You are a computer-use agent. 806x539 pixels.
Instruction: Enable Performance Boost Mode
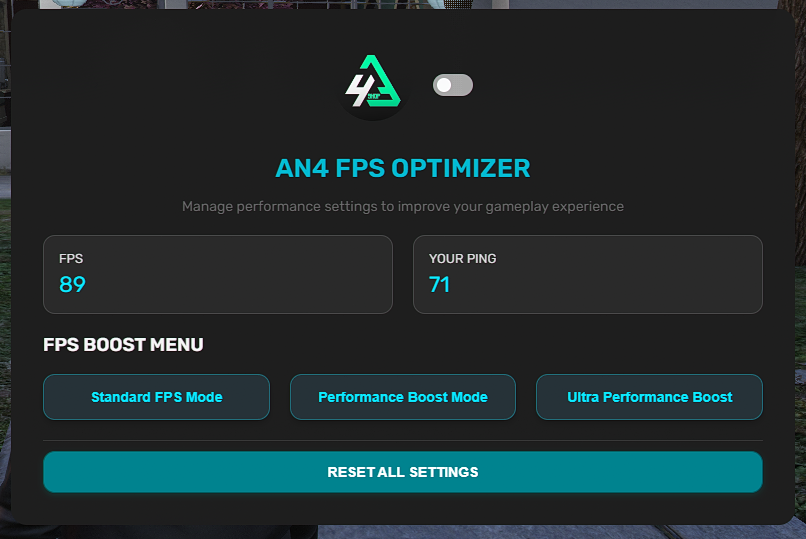pyautogui.click(x=403, y=397)
